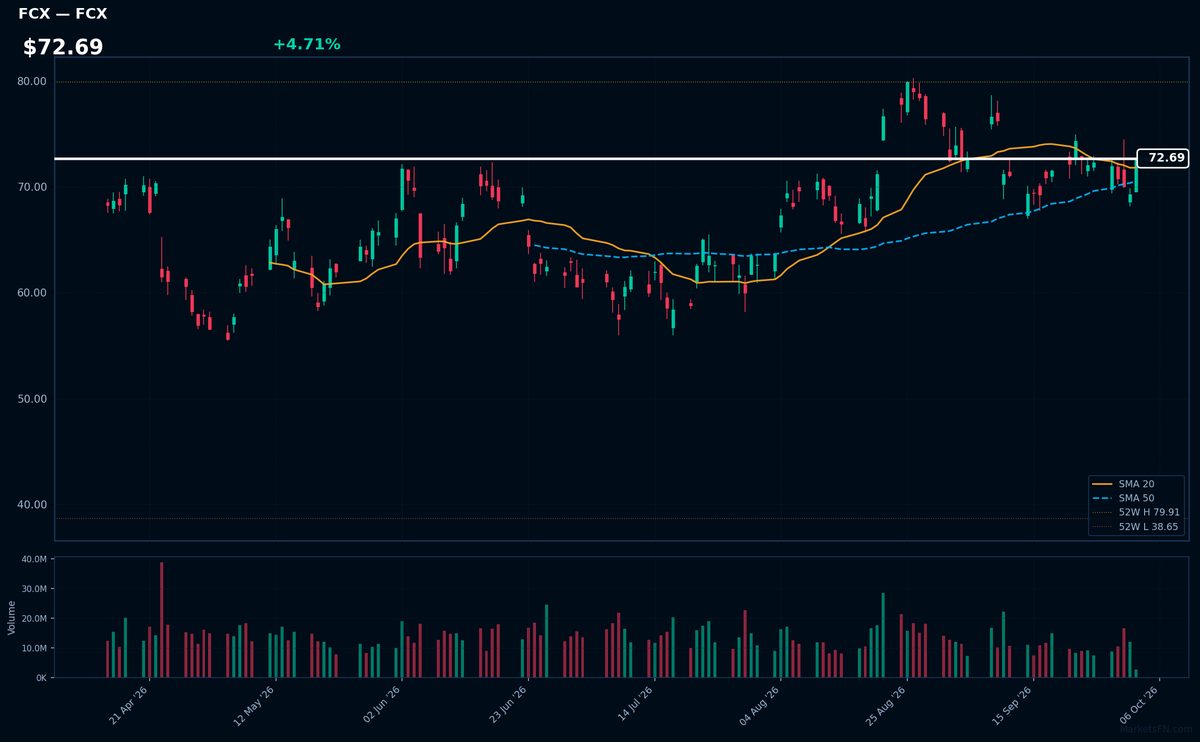1200x742 pixels.
Task: Click the 10.0M volume axis label
Action: pyautogui.click(x=35, y=648)
